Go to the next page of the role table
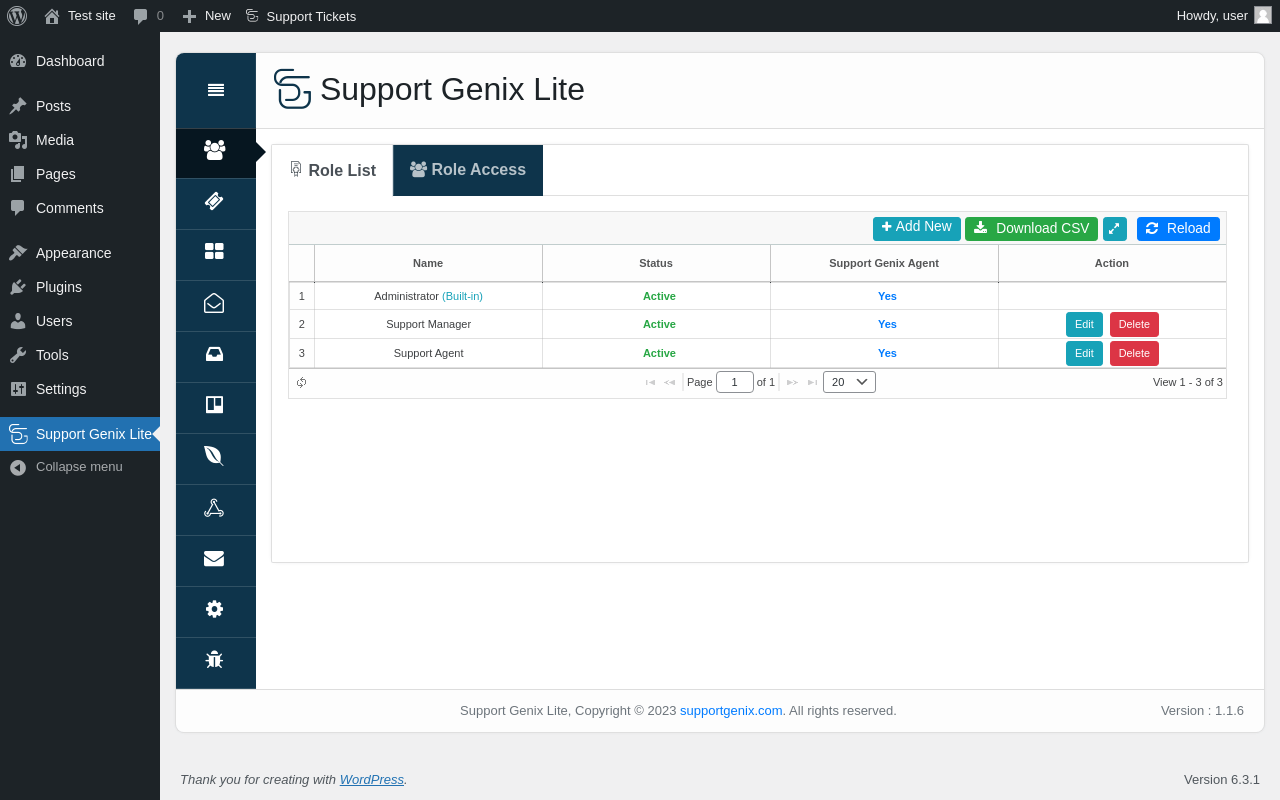 click(792, 382)
